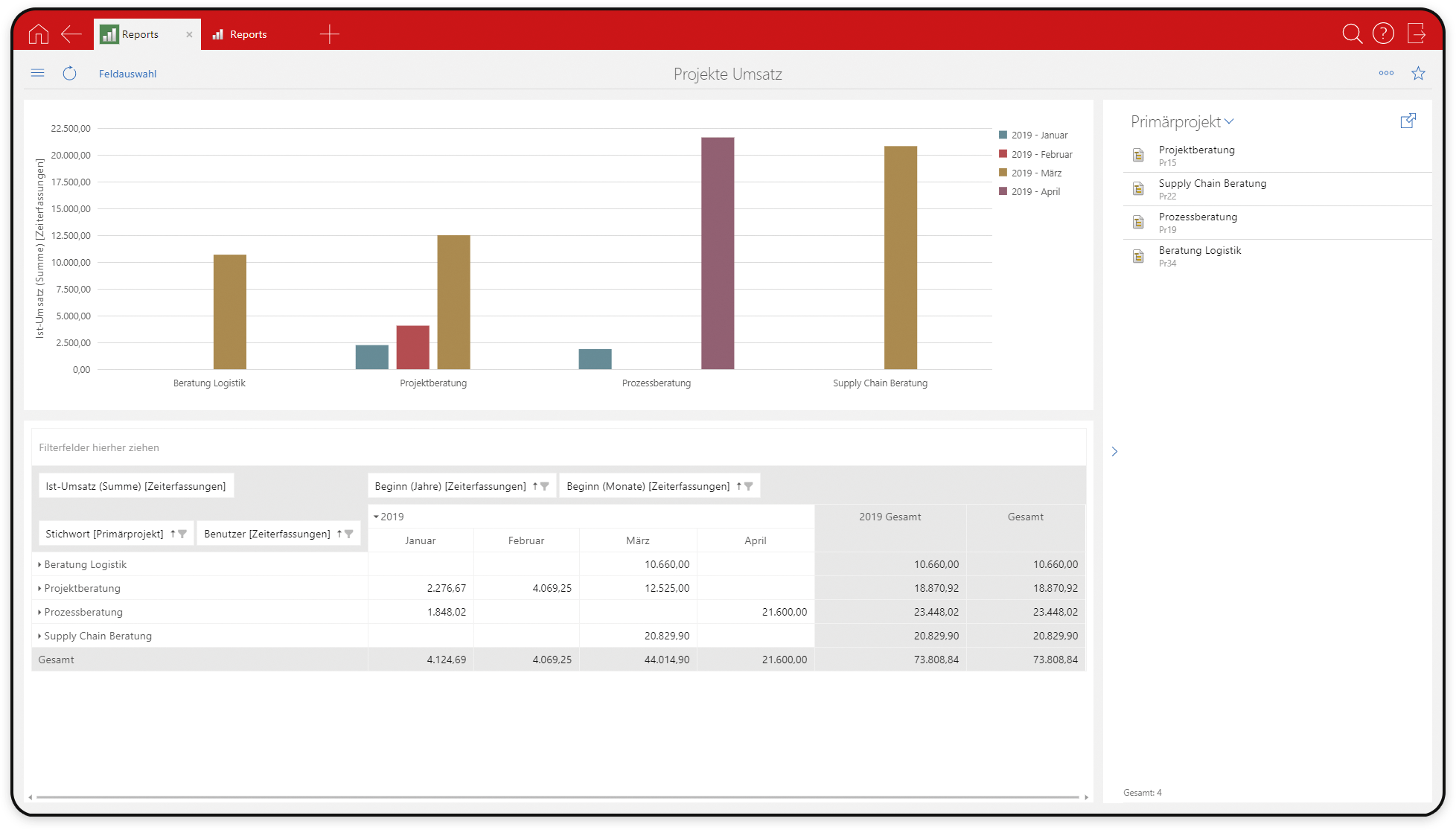Click the Januar column header
This screenshot has width=1456, height=830.
coord(421,540)
